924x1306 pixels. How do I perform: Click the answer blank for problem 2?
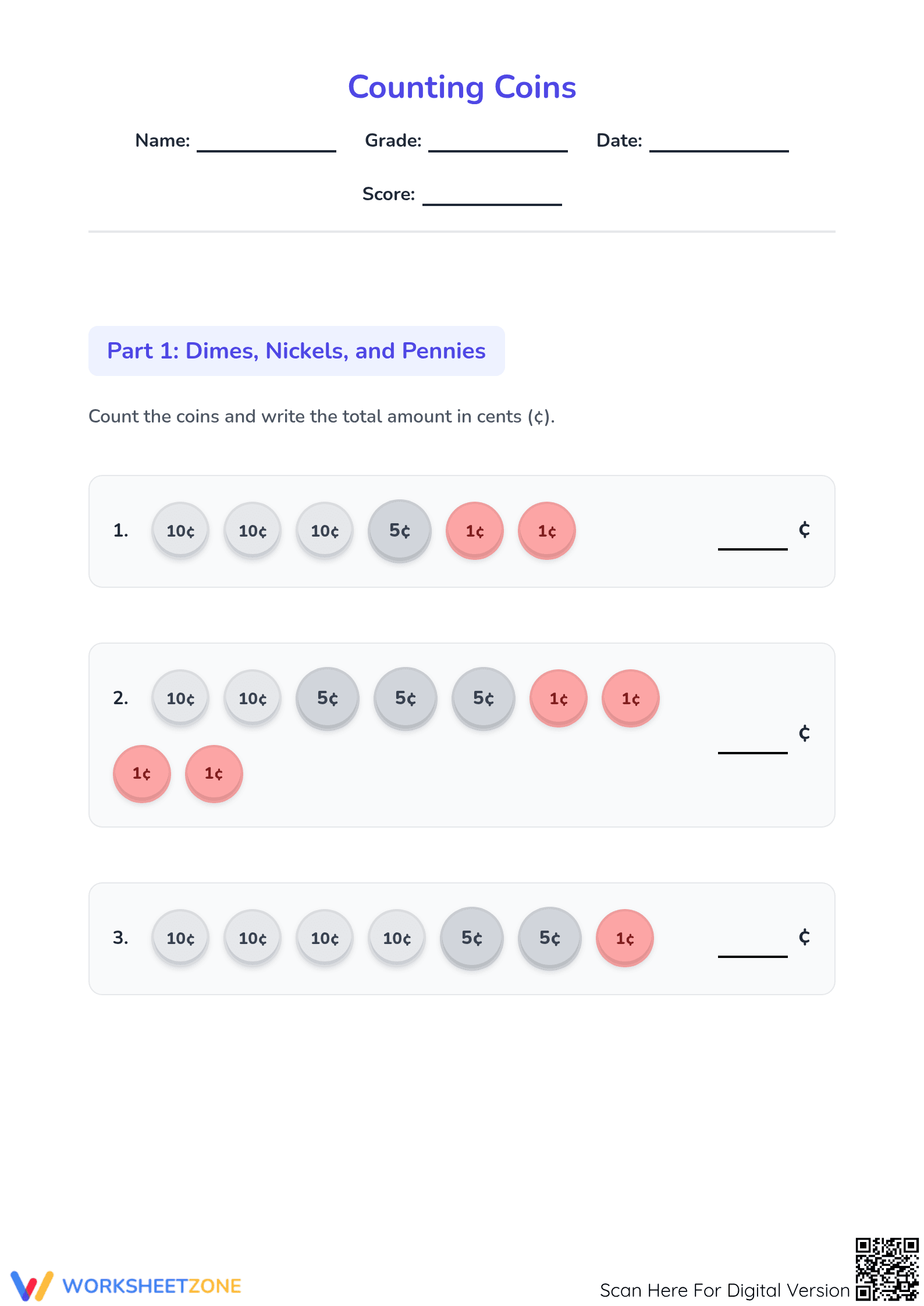[x=753, y=752]
